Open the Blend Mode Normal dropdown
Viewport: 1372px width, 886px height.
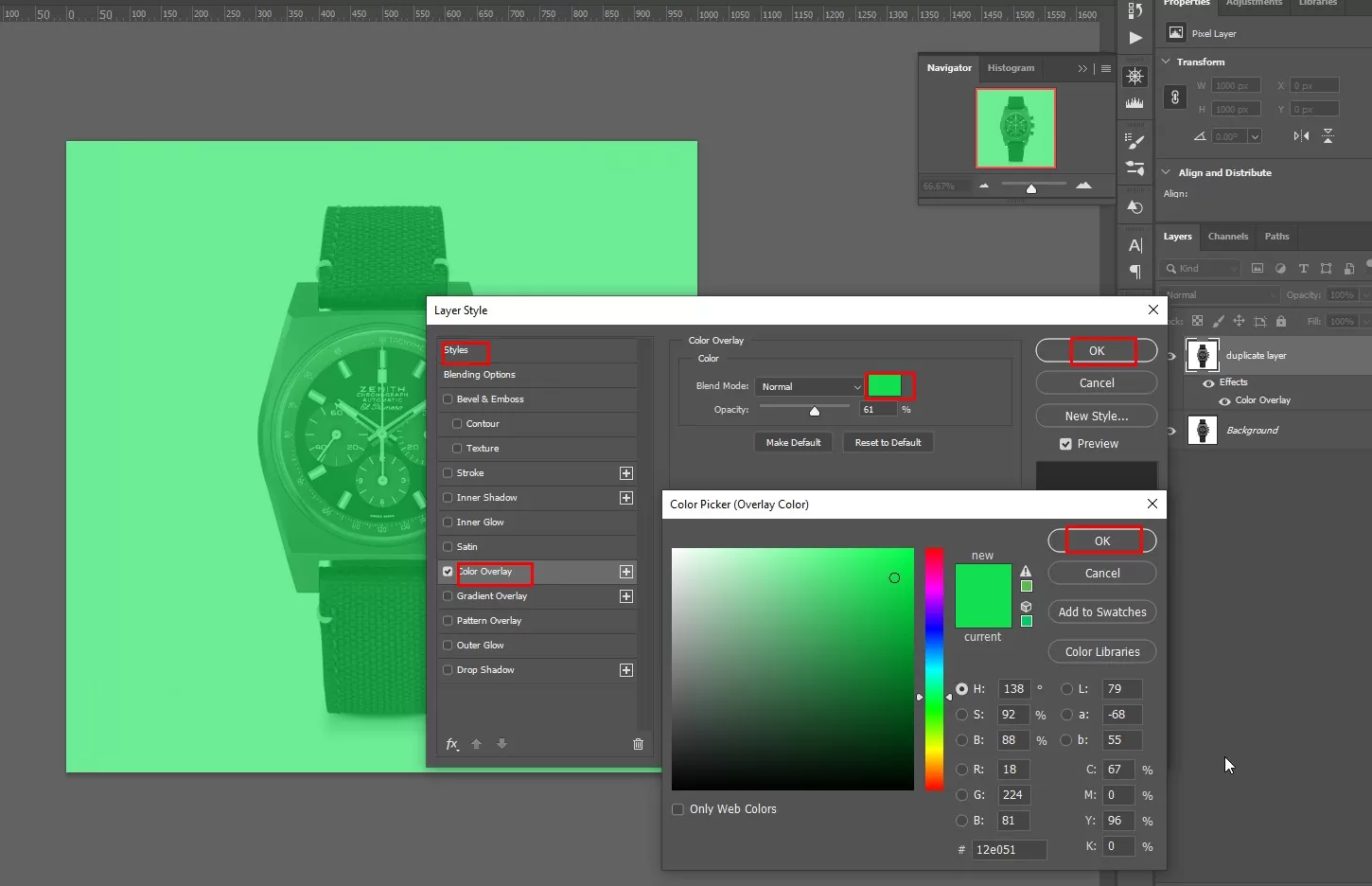[x=810, y=386]
